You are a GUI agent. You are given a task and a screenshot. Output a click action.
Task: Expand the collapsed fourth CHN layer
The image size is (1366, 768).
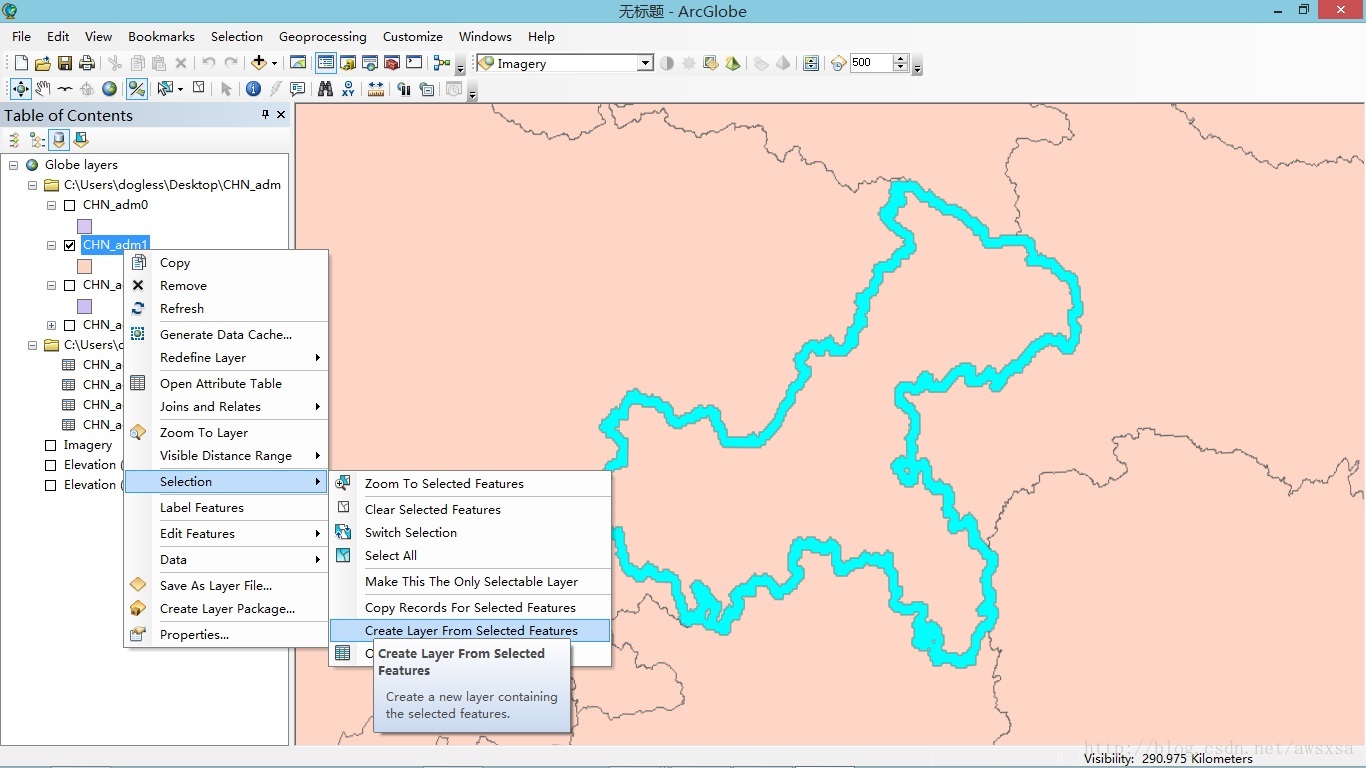[51, 325]
